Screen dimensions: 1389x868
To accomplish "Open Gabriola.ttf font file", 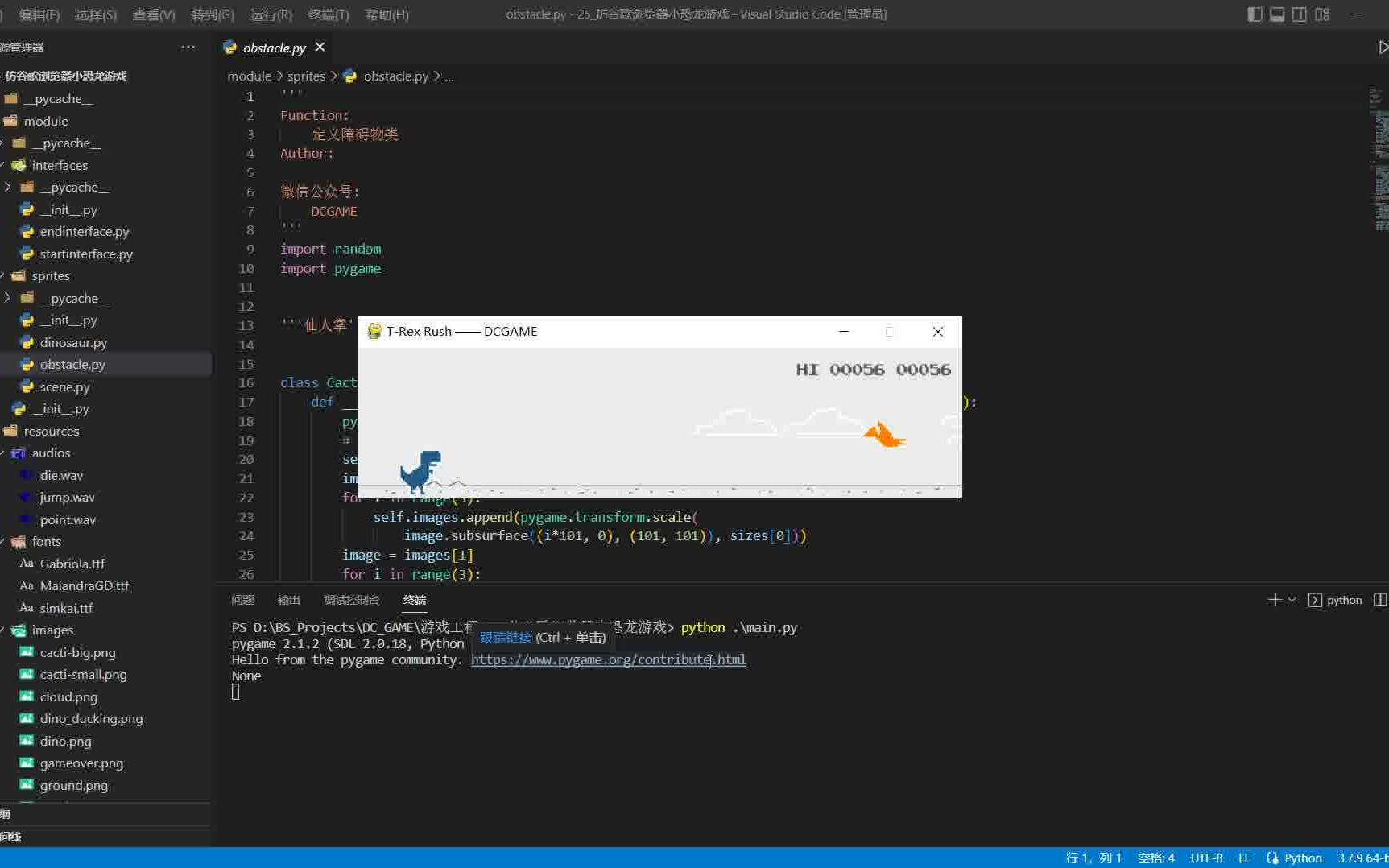I will click(x=72, y=564).
